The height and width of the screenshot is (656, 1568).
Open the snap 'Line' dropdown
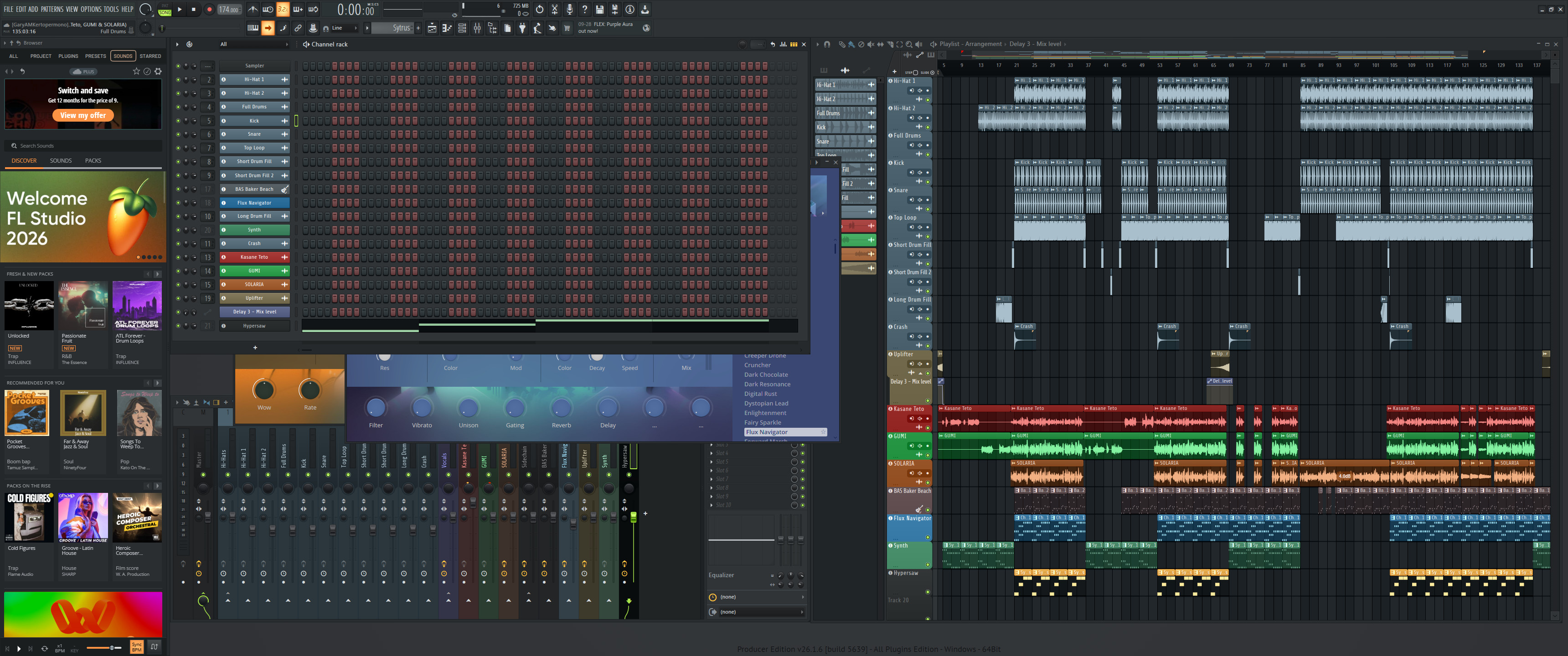tap(345, 28)
